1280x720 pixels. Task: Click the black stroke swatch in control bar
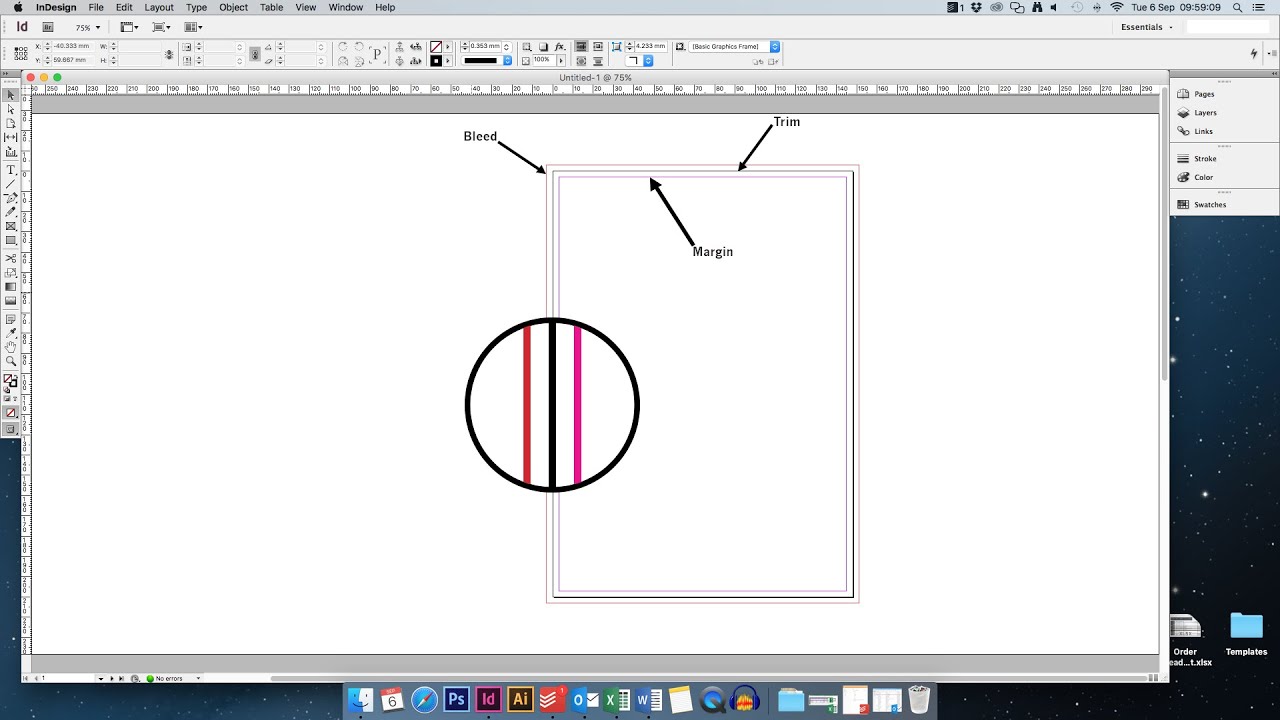point(436,61)
